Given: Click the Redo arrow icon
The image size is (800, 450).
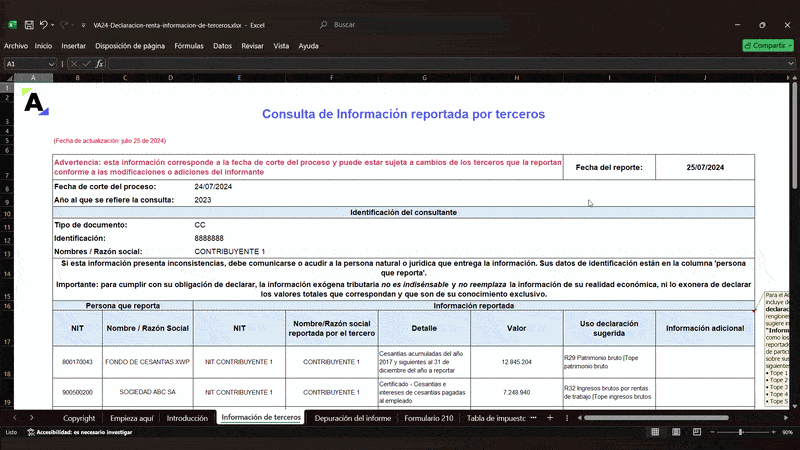Looking at the screenshot, I should pyautogui.click(x=64, y=25).
